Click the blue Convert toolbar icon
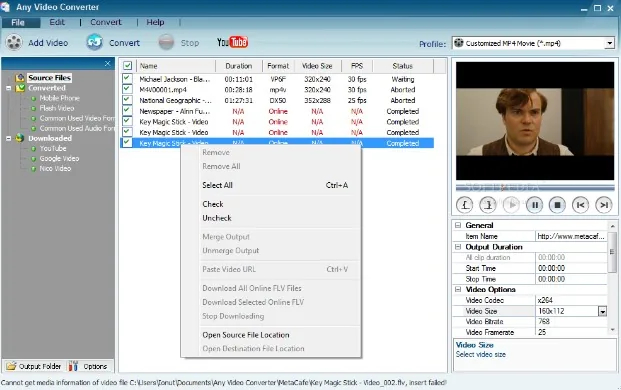This screenshot has height=390, width=621. (95, 42)
